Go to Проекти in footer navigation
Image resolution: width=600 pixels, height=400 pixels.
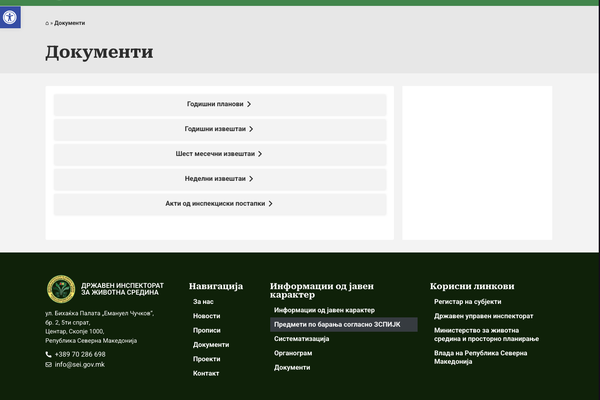(x=207, y=359)
